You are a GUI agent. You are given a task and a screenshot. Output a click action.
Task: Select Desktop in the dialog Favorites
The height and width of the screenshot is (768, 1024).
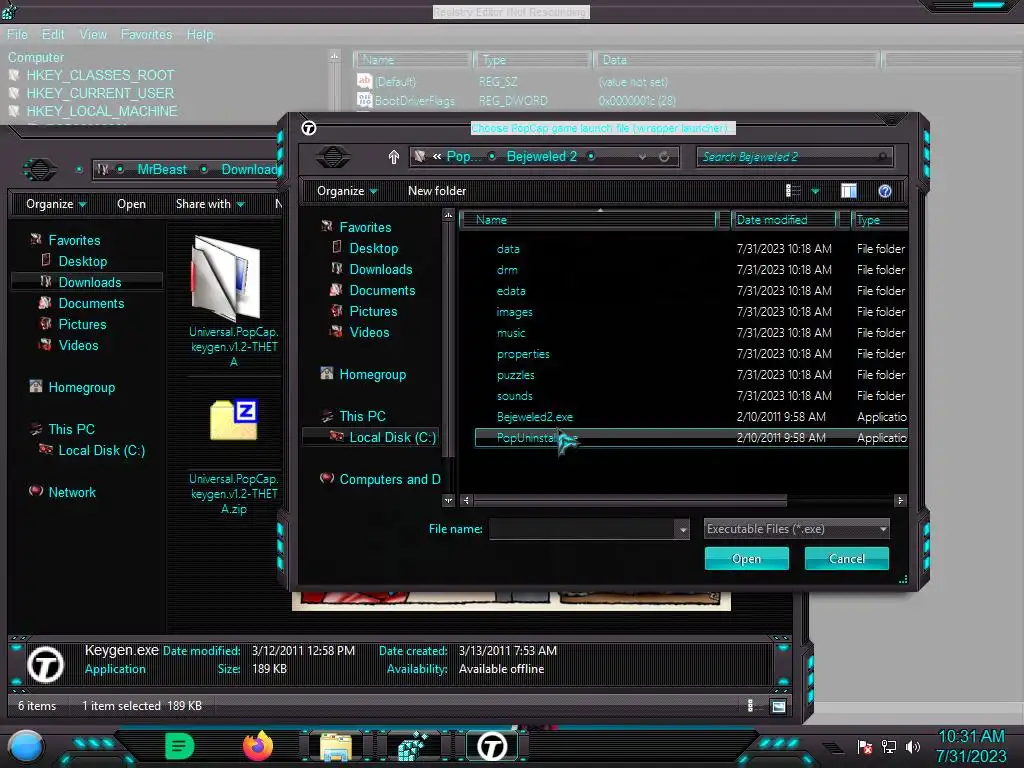point(374,248)
